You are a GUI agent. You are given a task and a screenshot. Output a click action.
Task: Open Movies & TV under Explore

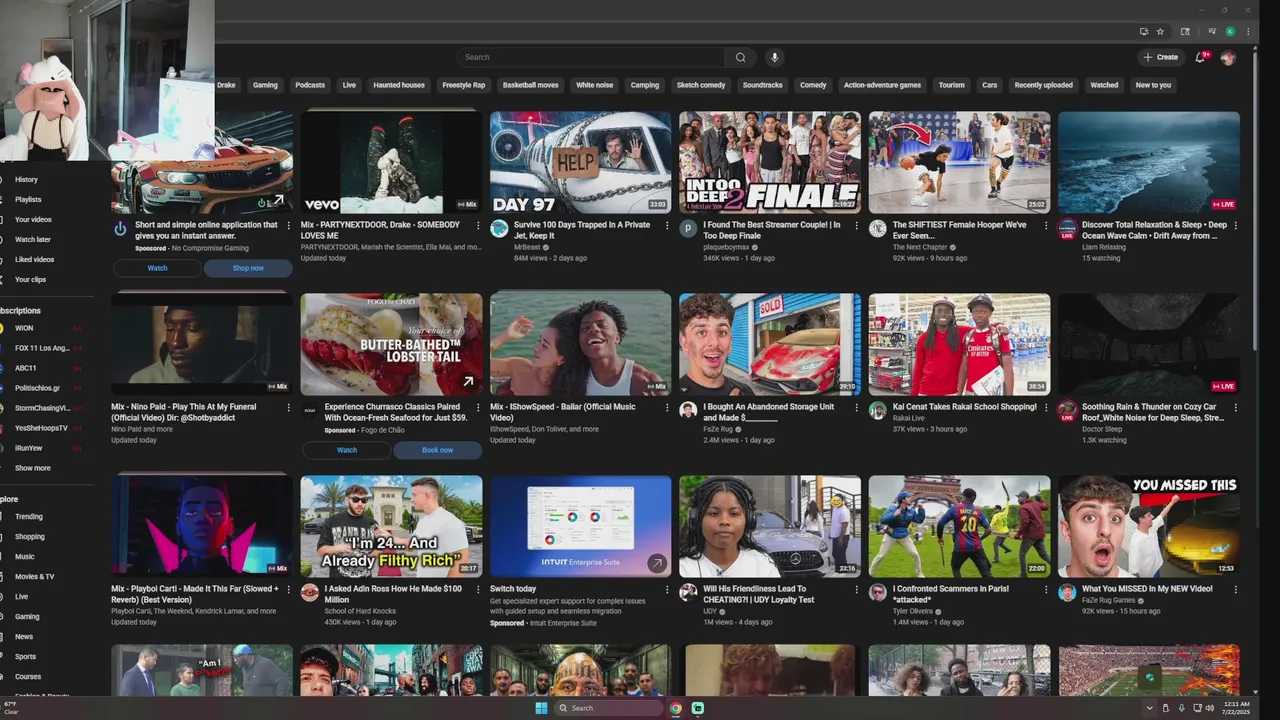point(34,576)
